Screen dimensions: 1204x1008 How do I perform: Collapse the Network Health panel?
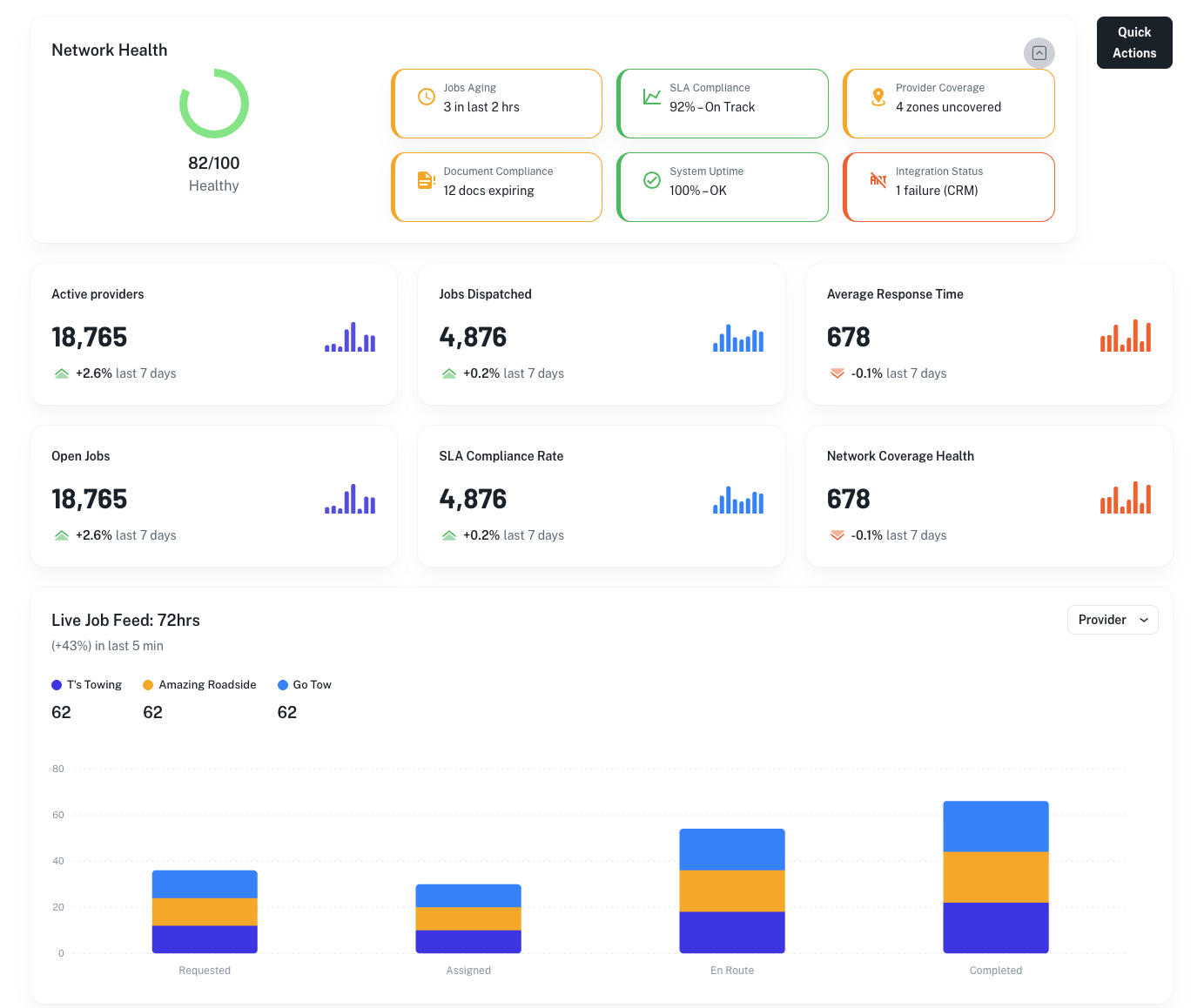(1039, 53)
